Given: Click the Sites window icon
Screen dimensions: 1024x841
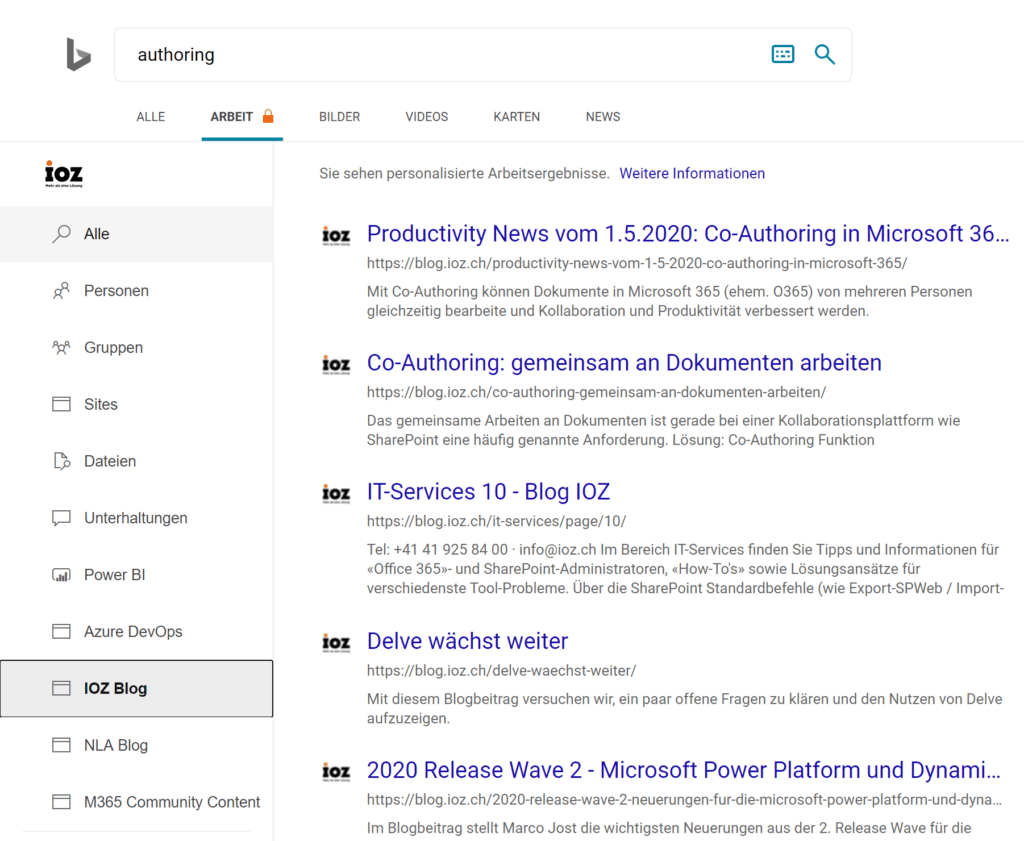Looking at the screenshot, I should coord(61,404).
